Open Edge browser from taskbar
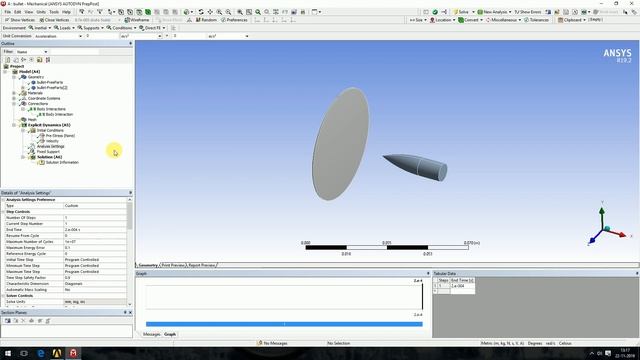Image resolution: width=640 pixels, height=360 pixels. [40, 353]
